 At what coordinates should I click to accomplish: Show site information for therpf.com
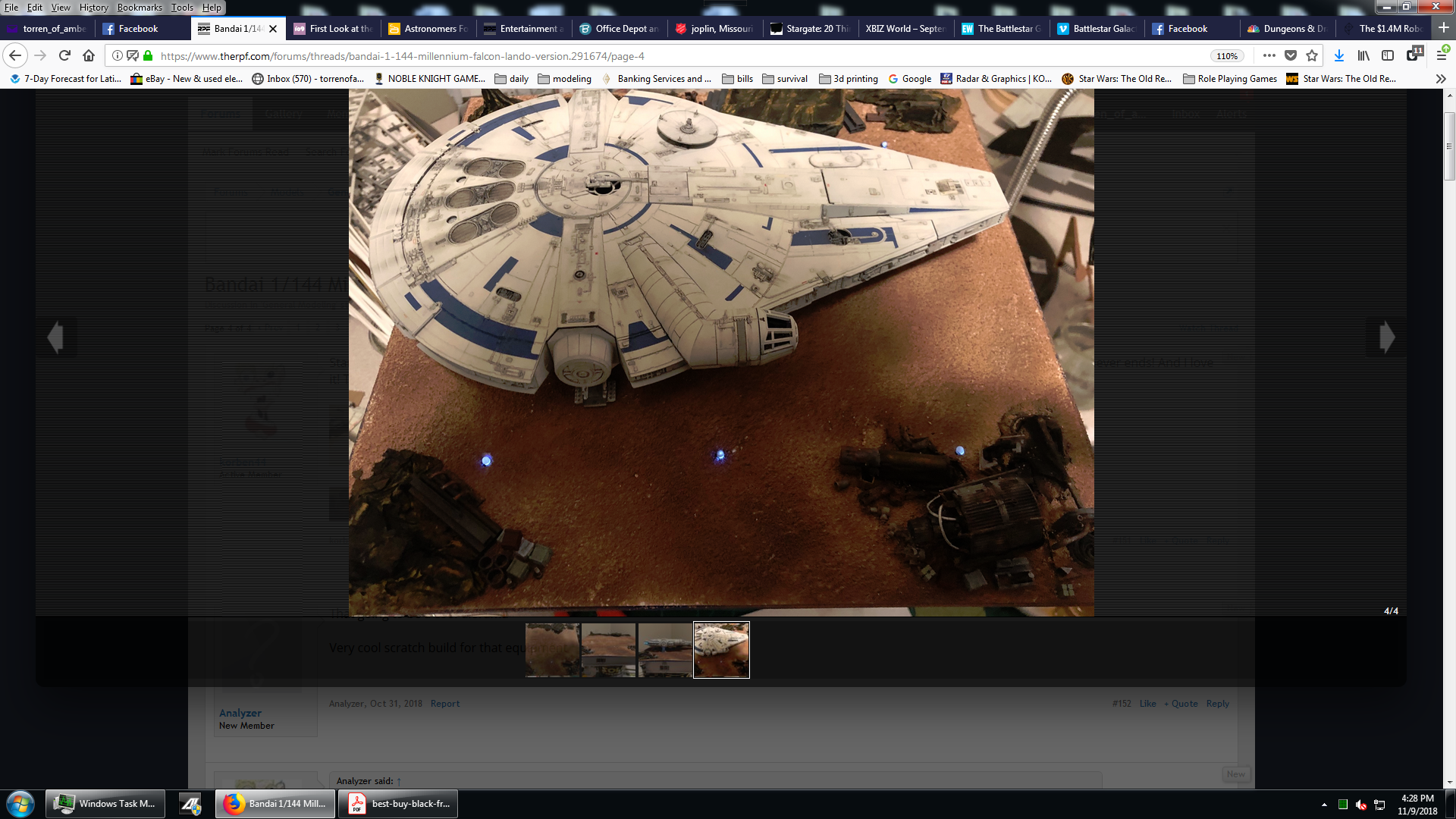tap(117, 56)
